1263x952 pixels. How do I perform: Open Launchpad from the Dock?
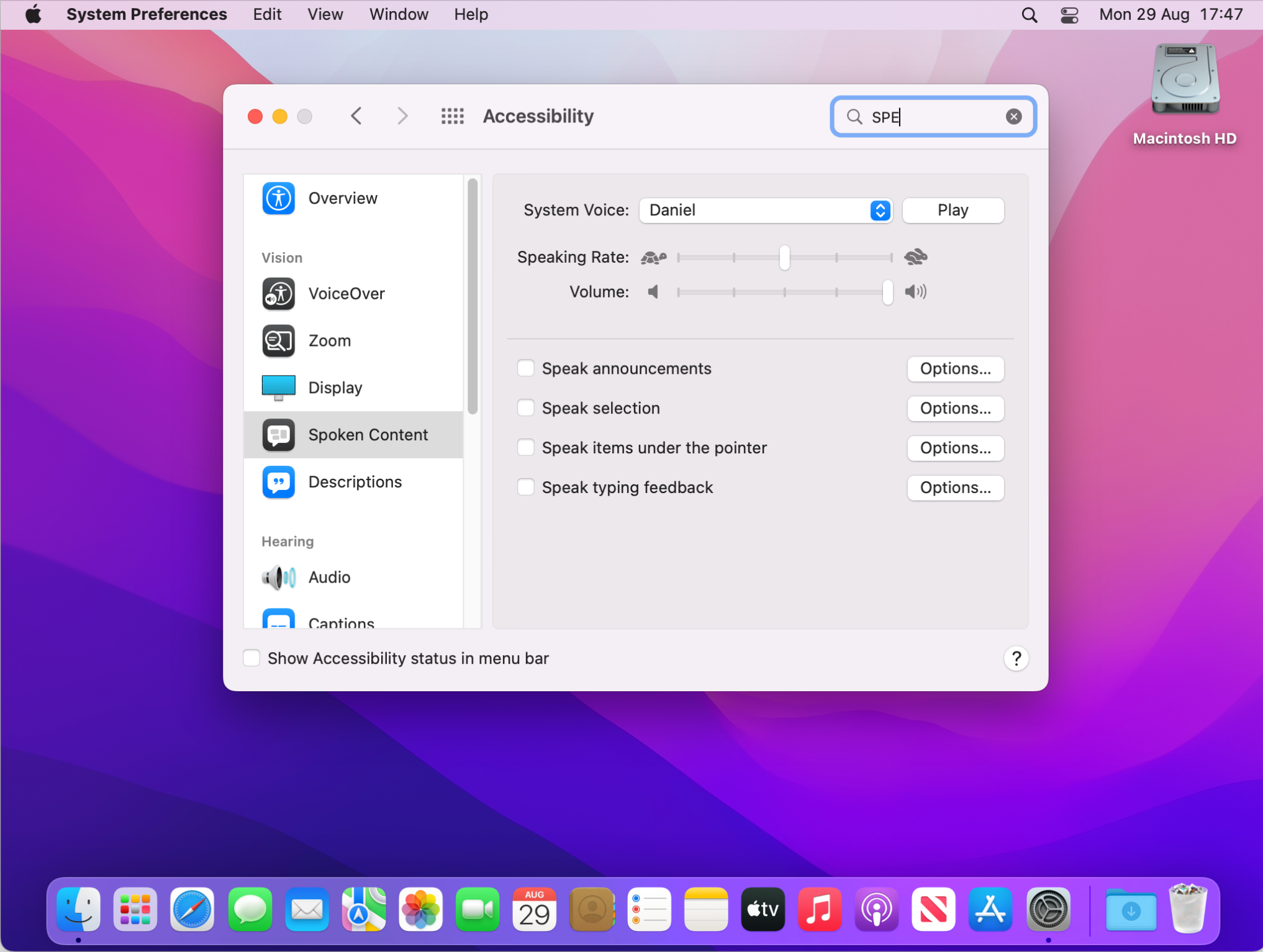135,910
